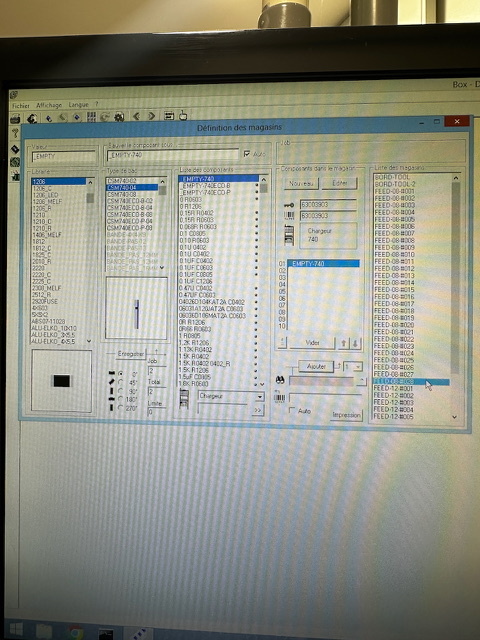The height and width of the screenshot is (640, 480).
Task: Click the gear settings toolbar icon
Action: (x=119, y=117)
